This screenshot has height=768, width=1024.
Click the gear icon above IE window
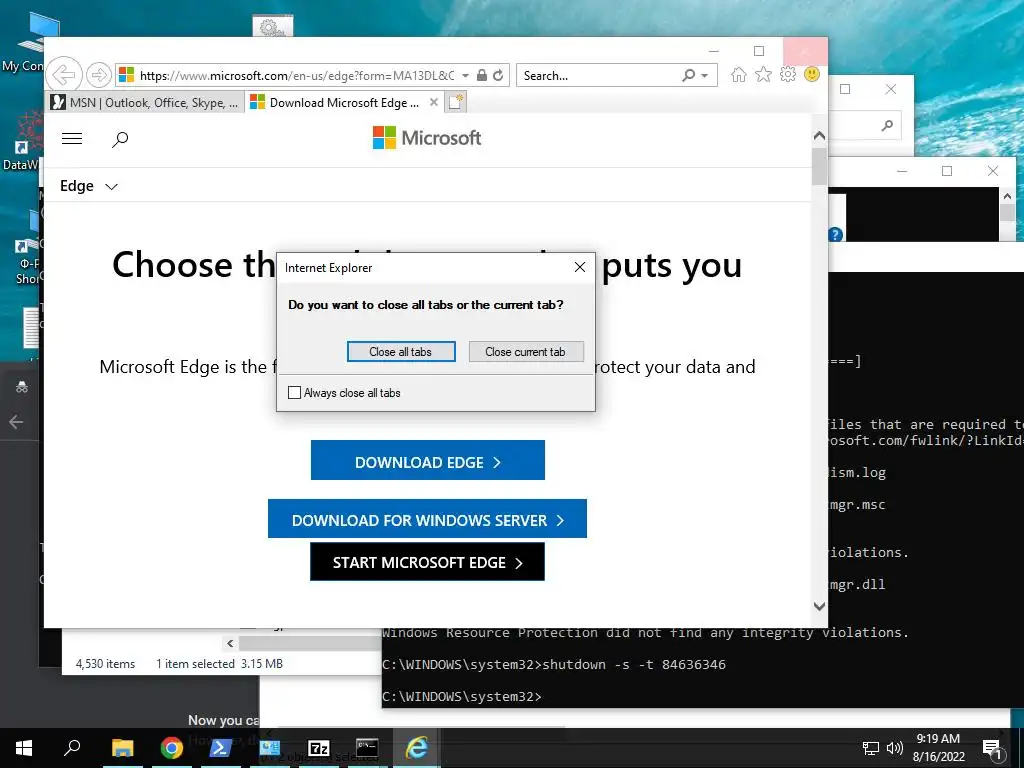click(272, 27)
